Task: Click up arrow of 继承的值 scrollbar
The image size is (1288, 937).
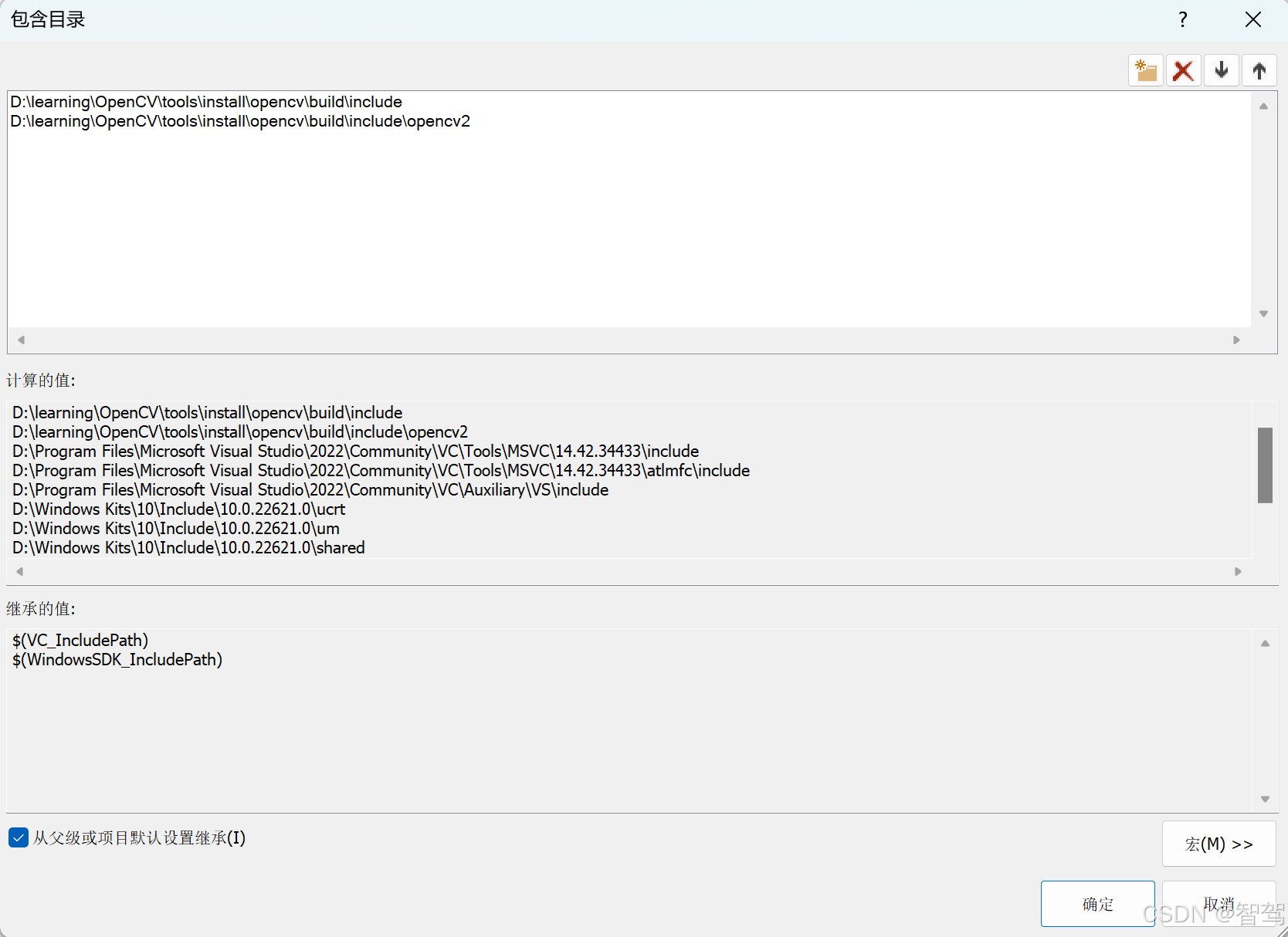Action: [1265, 644]
